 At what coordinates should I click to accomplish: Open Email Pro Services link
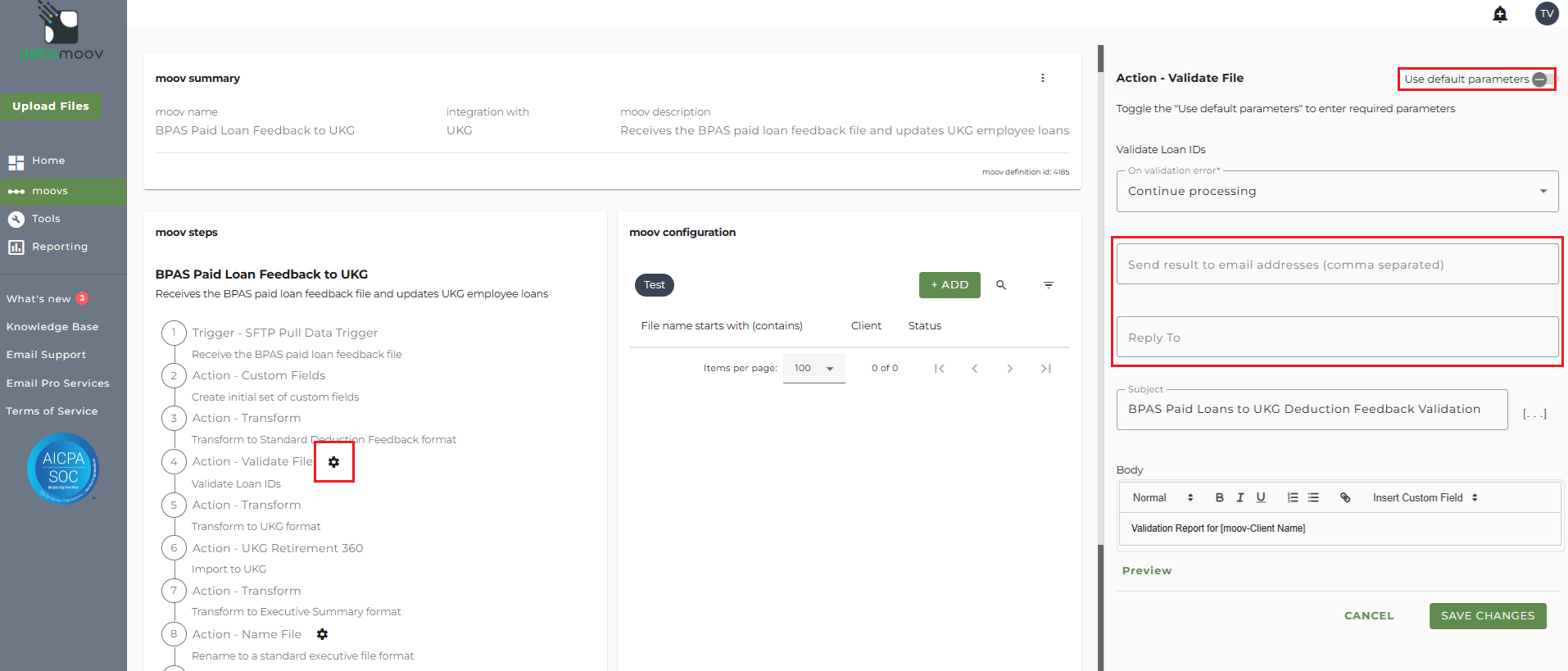(x=58, y=383)
